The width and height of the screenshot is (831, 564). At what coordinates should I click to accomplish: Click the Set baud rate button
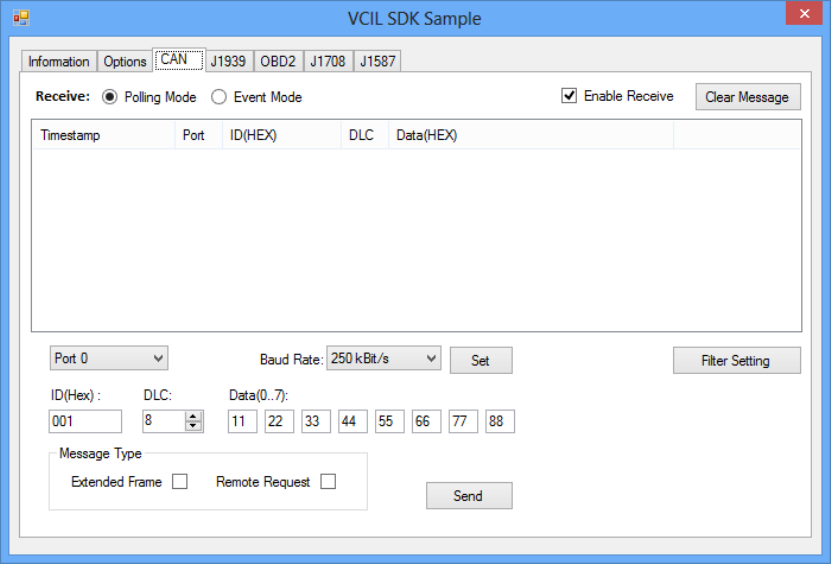click(481, 360)
